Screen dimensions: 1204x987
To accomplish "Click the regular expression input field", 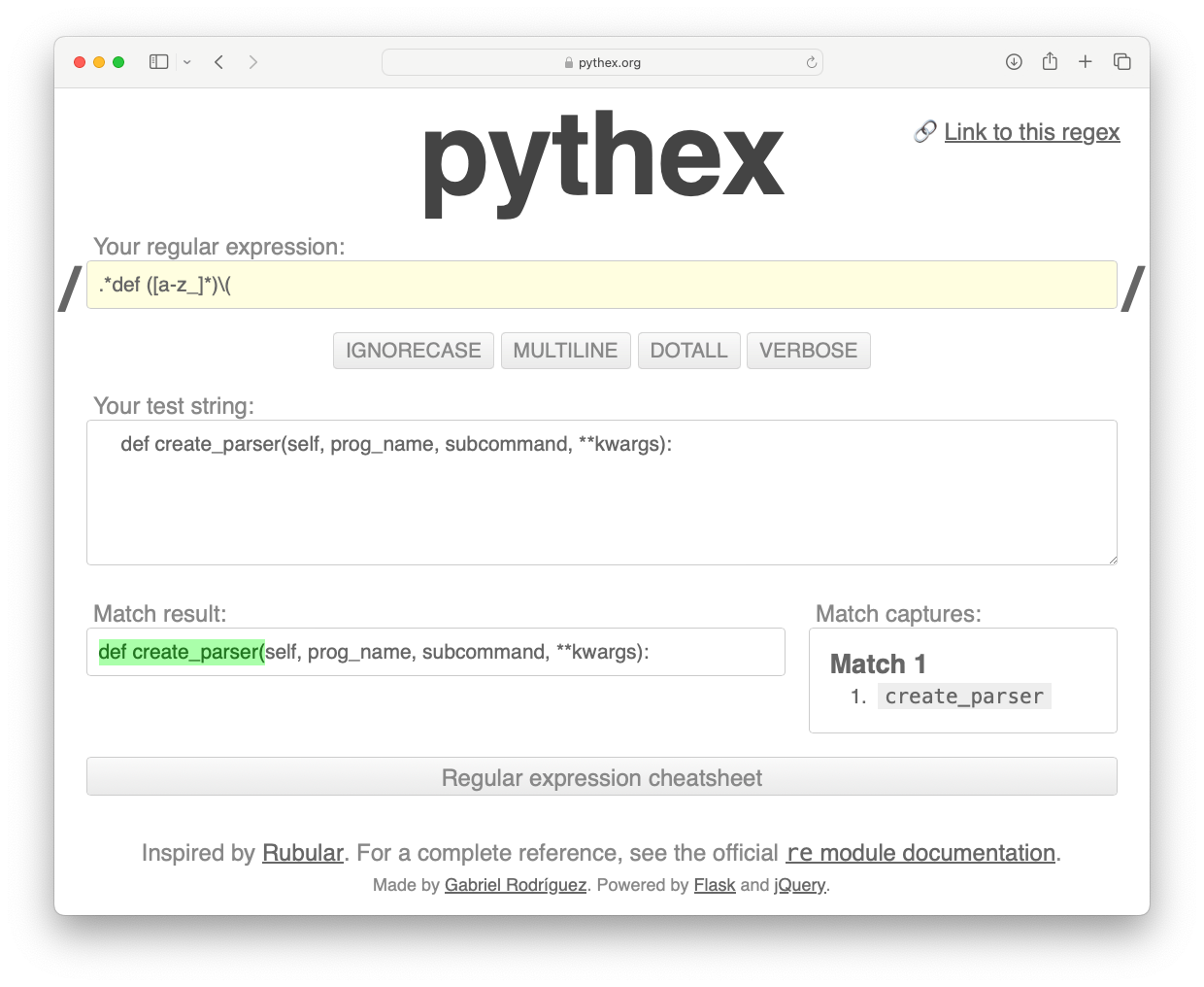I will click(x=602, y=285).
